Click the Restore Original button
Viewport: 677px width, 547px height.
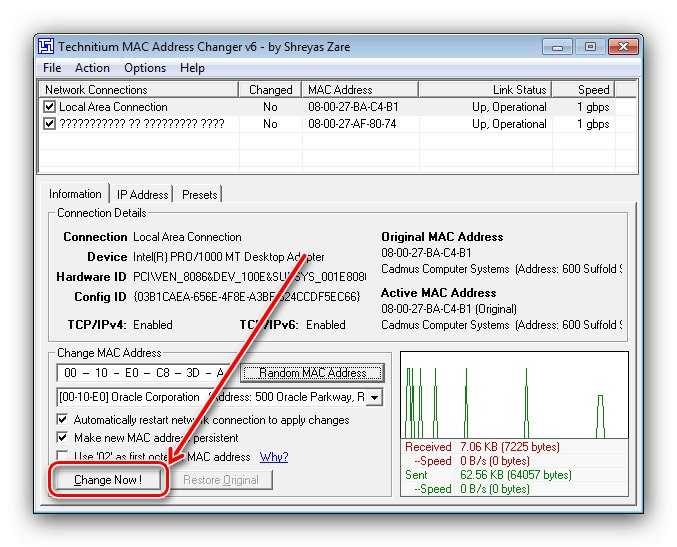point(221,480)
